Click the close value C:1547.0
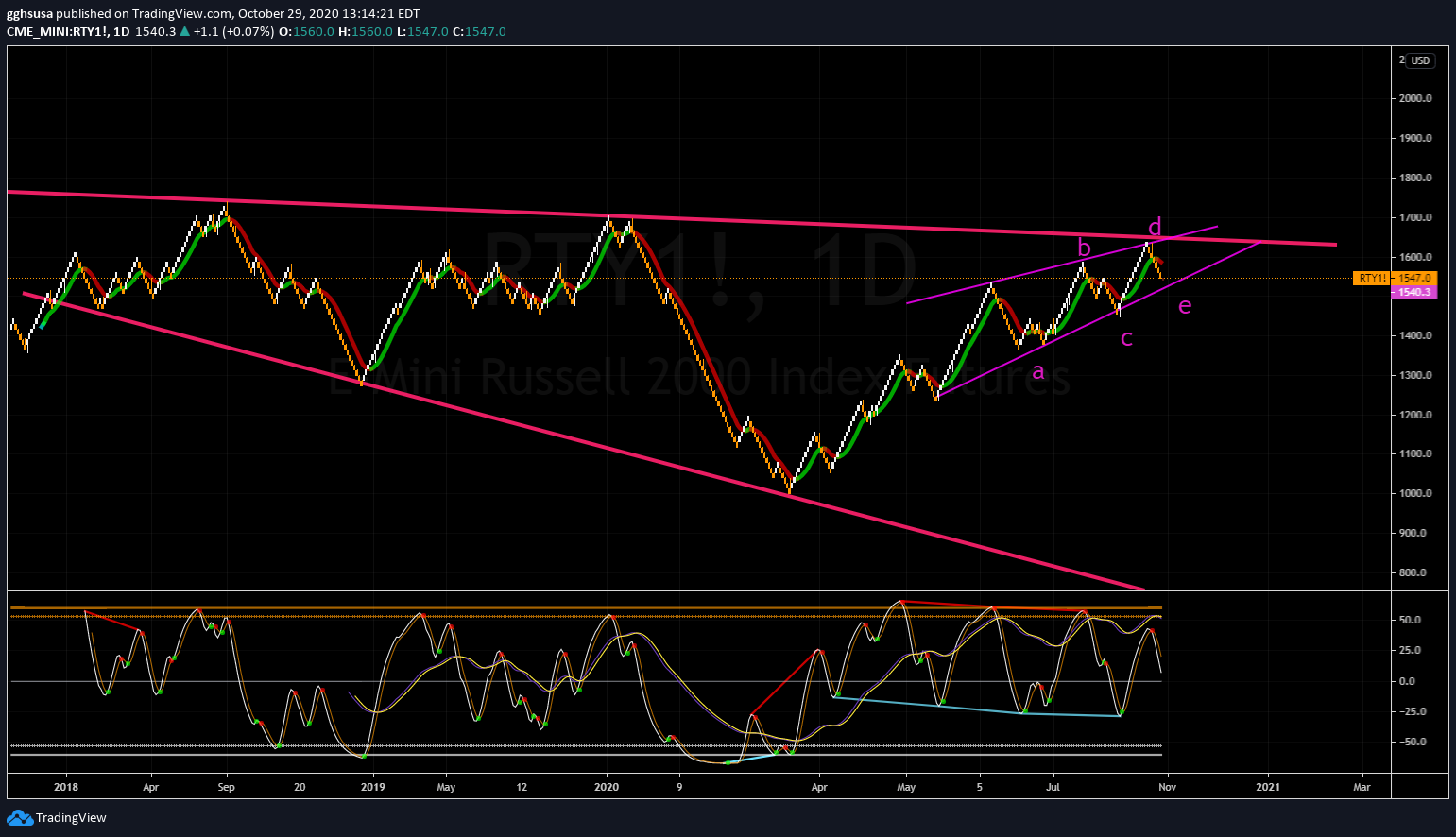 [x=480, y=31]
